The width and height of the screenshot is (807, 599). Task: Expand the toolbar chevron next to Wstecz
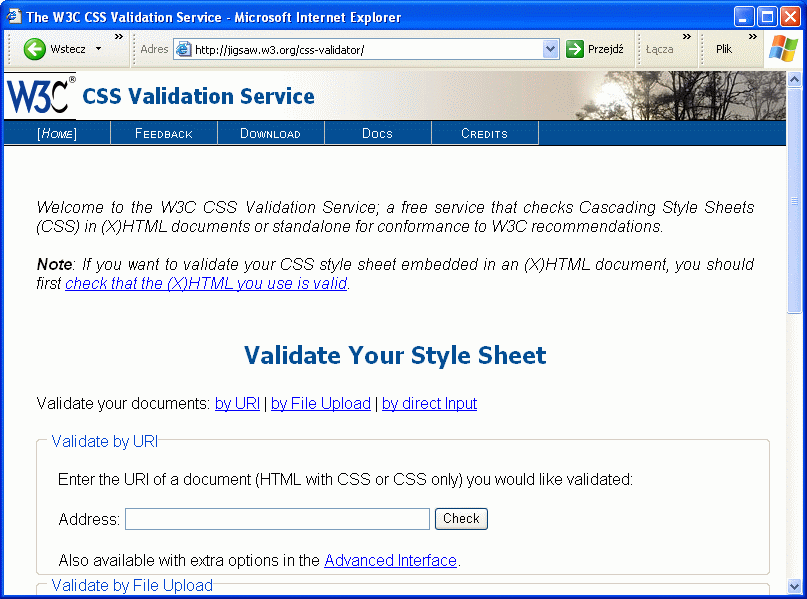pyautogui.click(x=119, y=37)
